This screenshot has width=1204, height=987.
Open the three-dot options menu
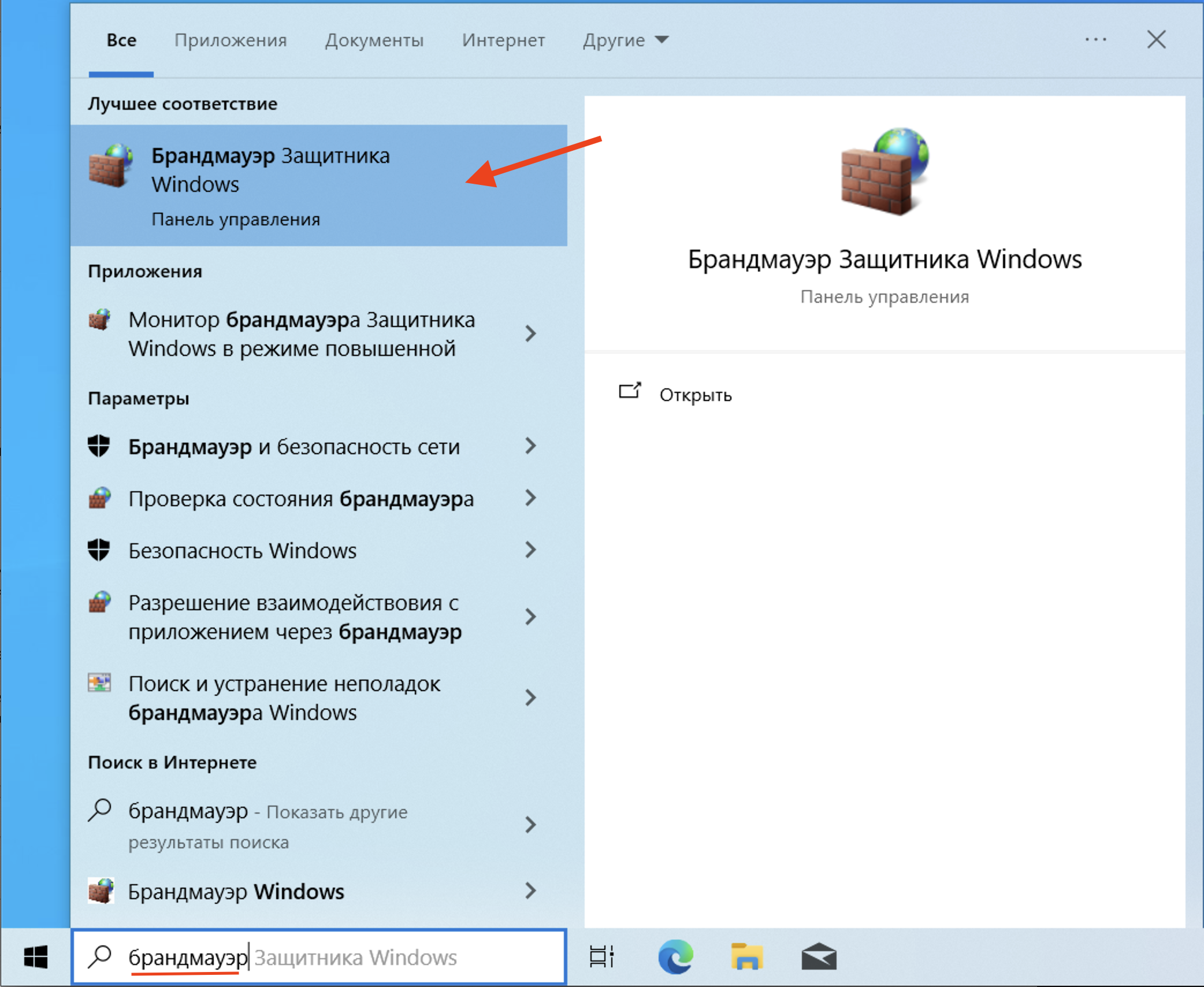click(1095, 39)
